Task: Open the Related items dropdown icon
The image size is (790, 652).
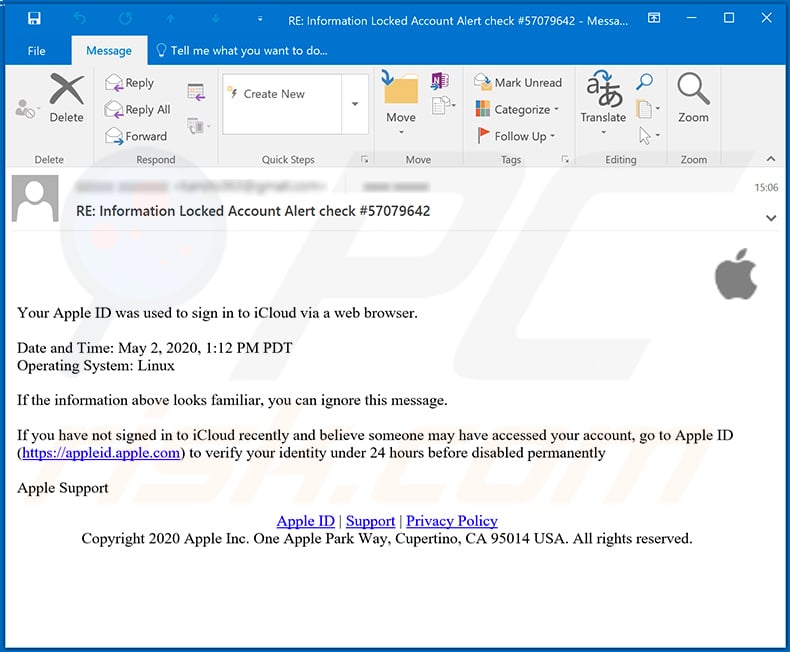Action: point(648,109)
